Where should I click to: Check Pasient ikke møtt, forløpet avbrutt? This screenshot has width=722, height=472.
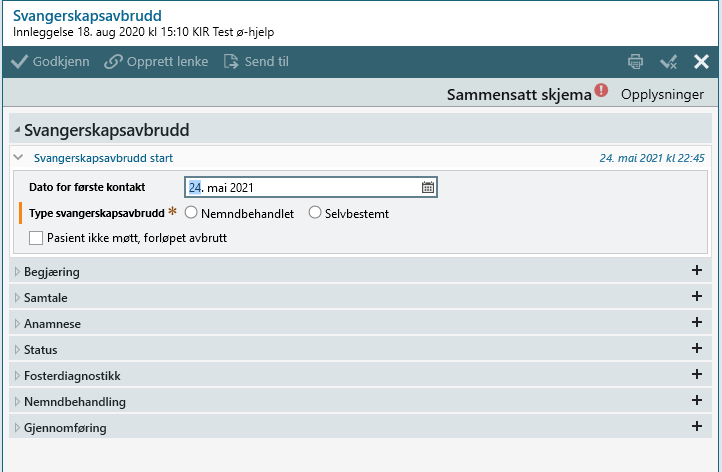(x=36, y=238)
